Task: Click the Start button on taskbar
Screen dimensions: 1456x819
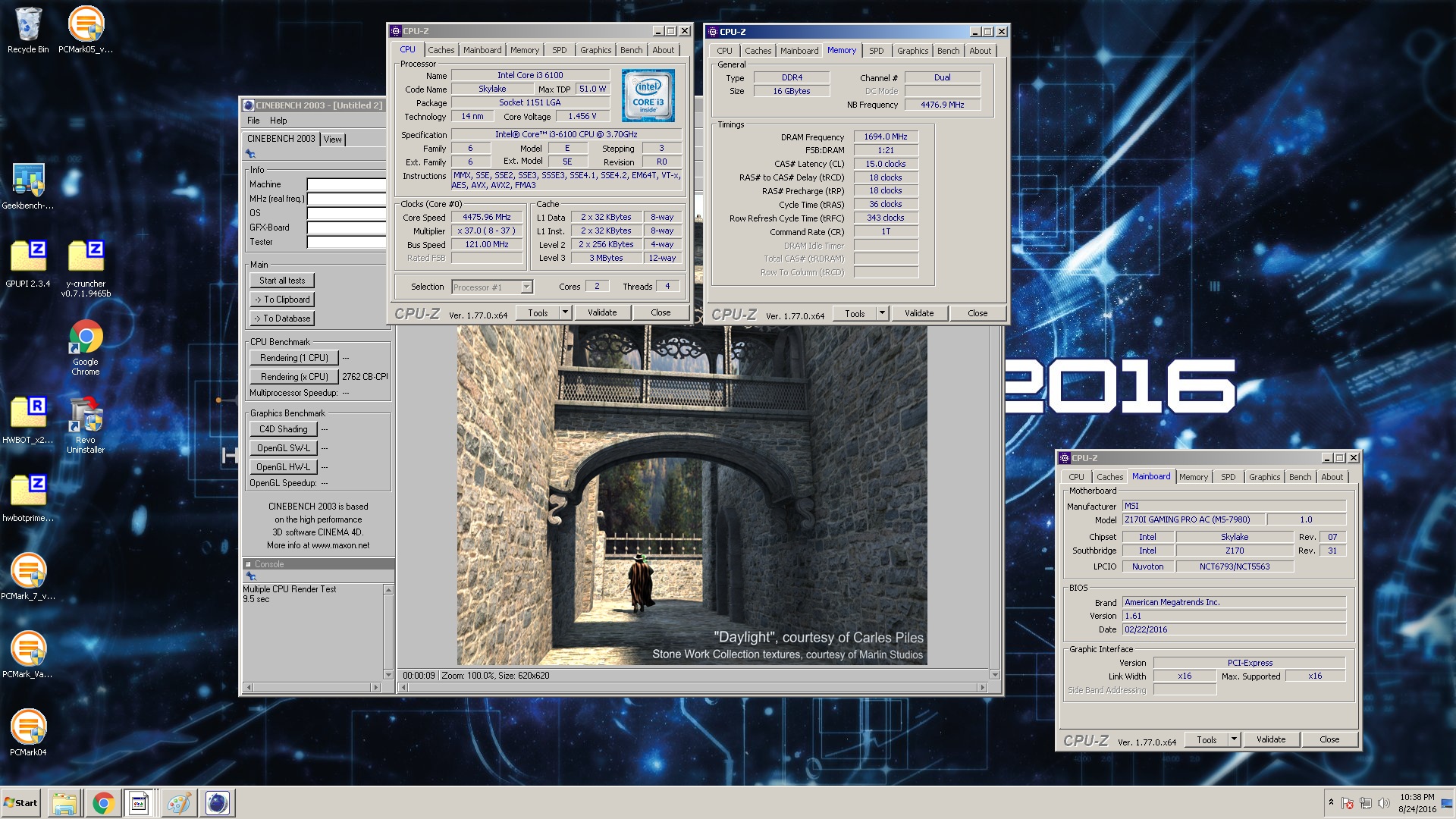Action: pyautogui.click(x=20, y=803)
